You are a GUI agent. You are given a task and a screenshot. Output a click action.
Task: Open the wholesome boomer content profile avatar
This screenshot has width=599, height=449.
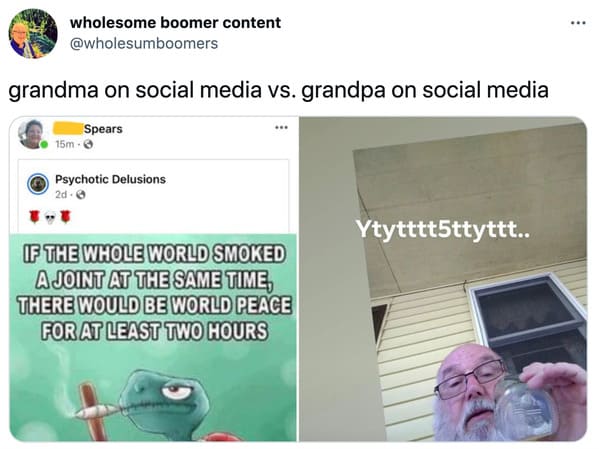tap(33, 33)
